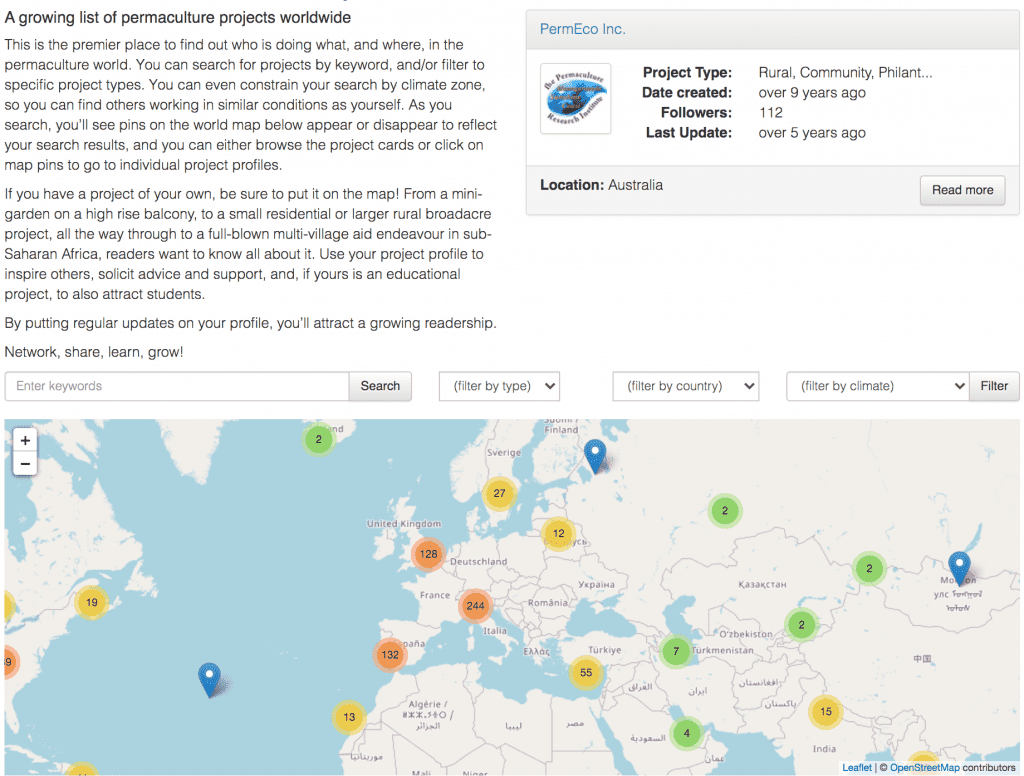
Task: Open the 27 cluster over Sverige
Action: [x=499, y=493]
